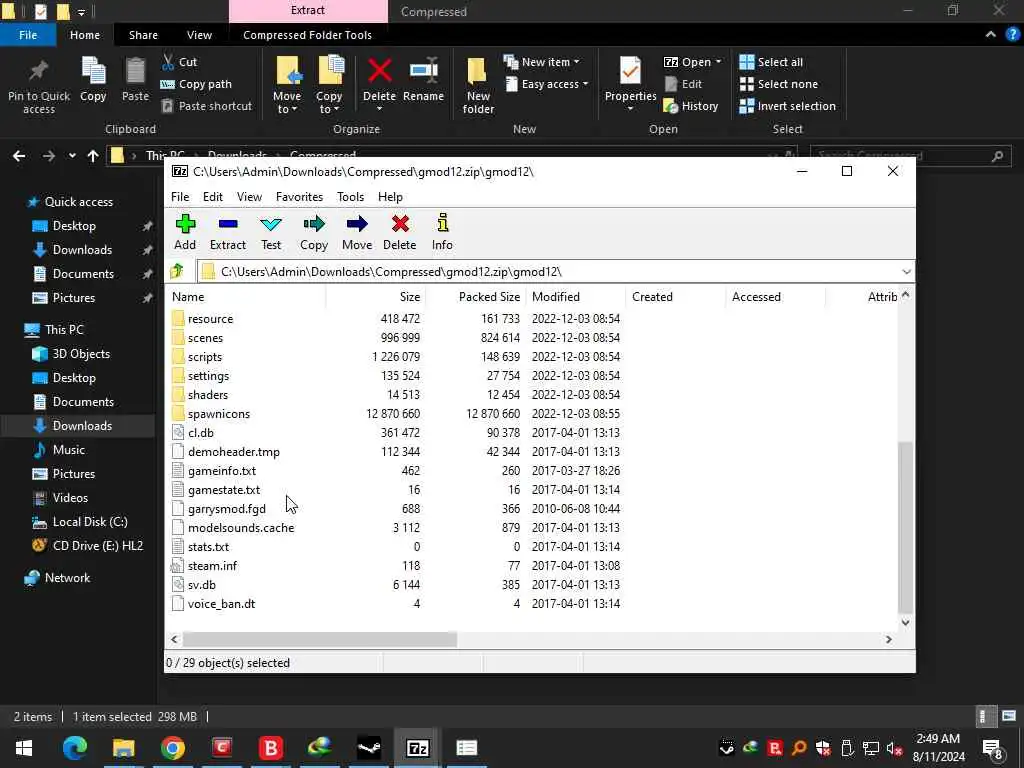This screenshot has width=1024, height=768.
Task: Click the 7-Zip horizontal scrollbar thumb
Action: pos(319,639)
